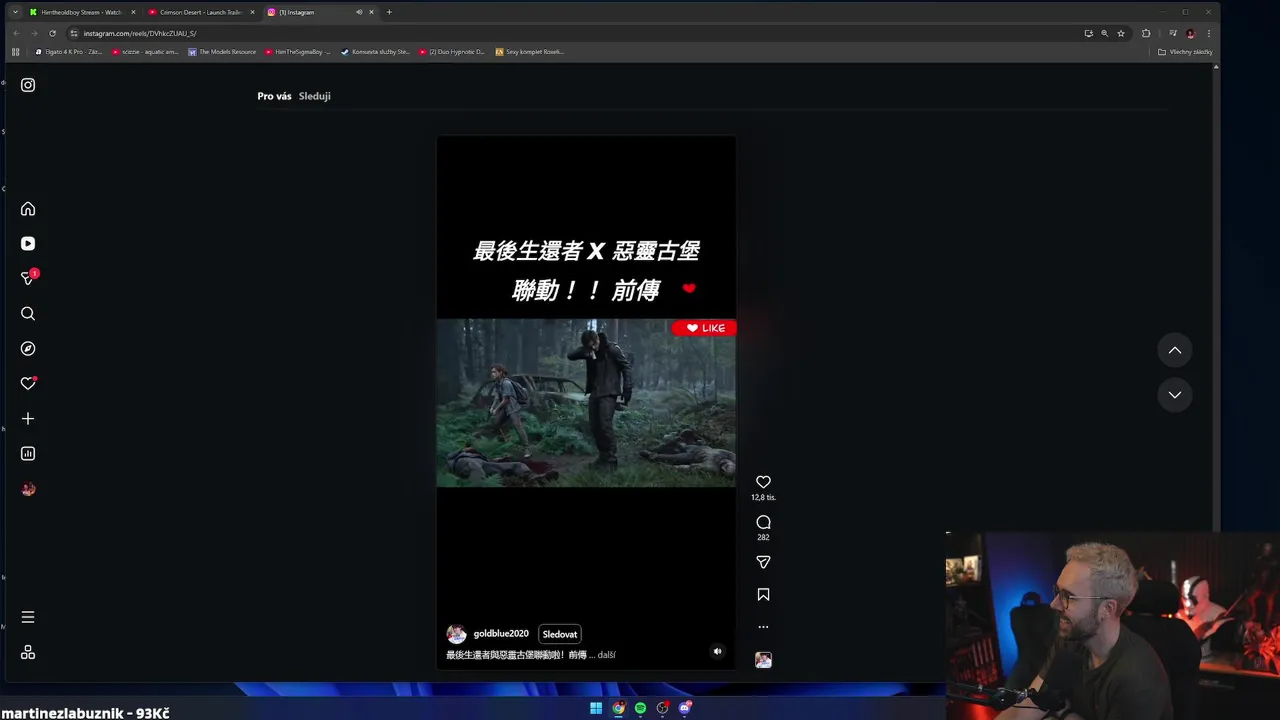Click the Create plus icon in sidebar
Viewport: 1280px width, 720px height.
coord(28,419)
